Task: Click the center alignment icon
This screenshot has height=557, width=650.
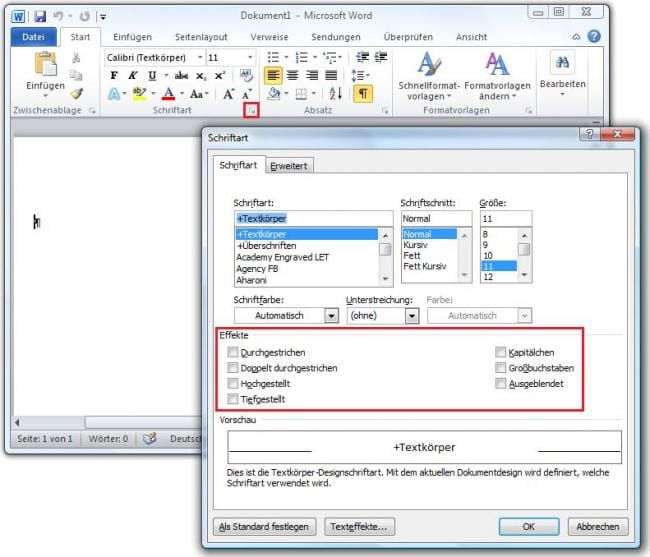Action: point(293,75)
